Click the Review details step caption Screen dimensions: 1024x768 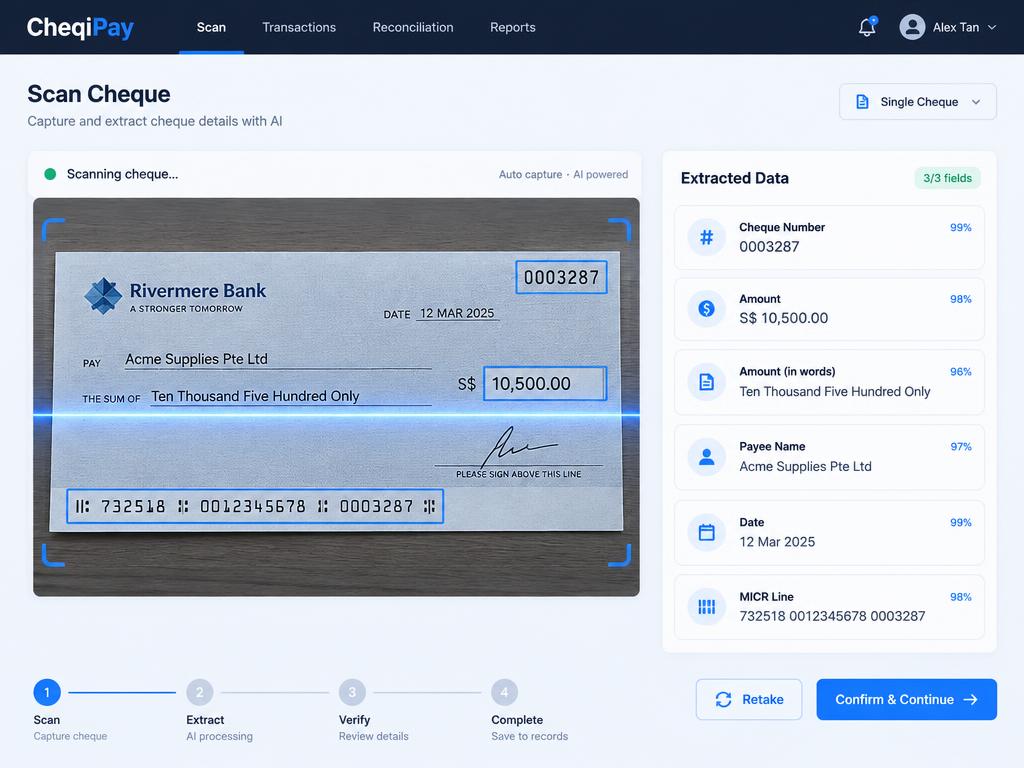(374, 736)
